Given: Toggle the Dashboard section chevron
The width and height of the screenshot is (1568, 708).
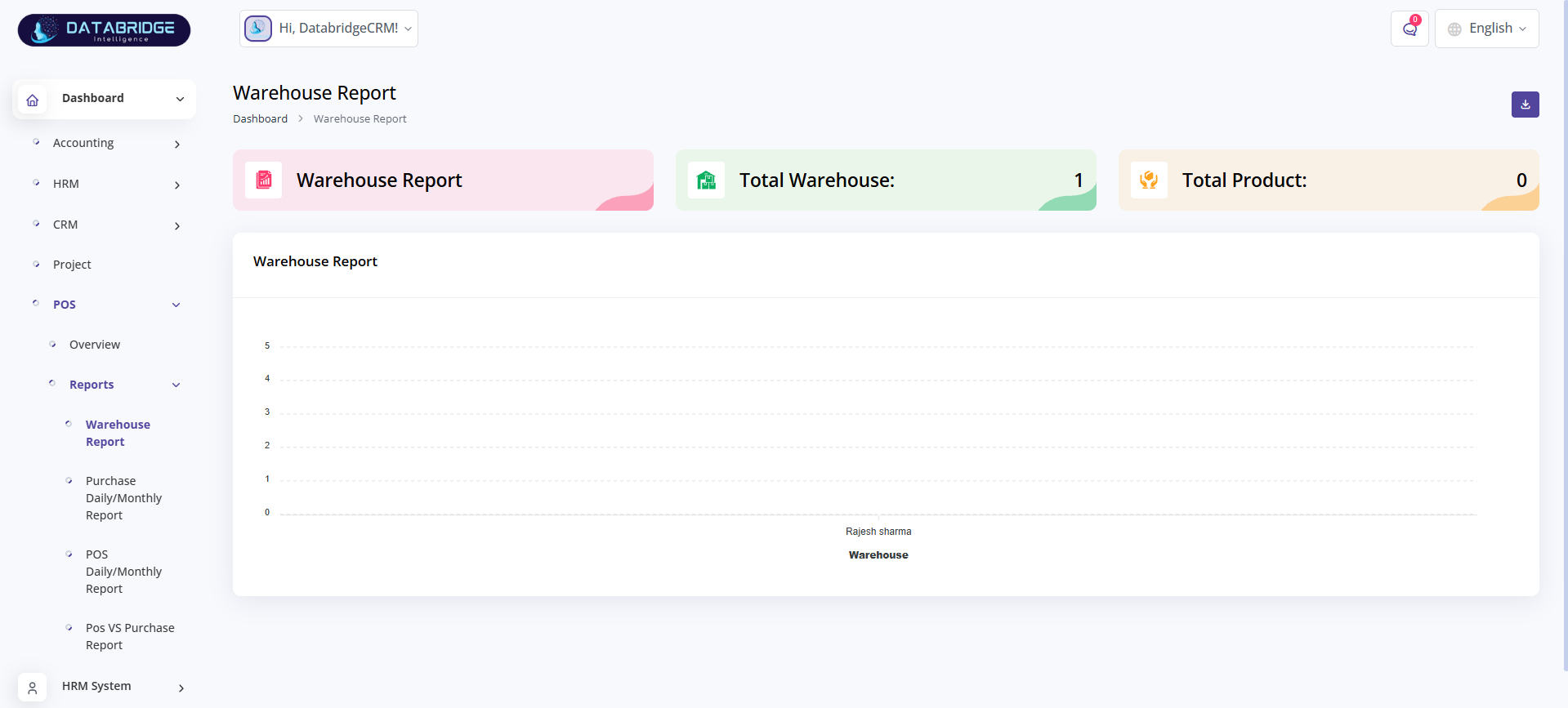Looking at the screenshot, I should pyautogui.click(x=180, y=100).
